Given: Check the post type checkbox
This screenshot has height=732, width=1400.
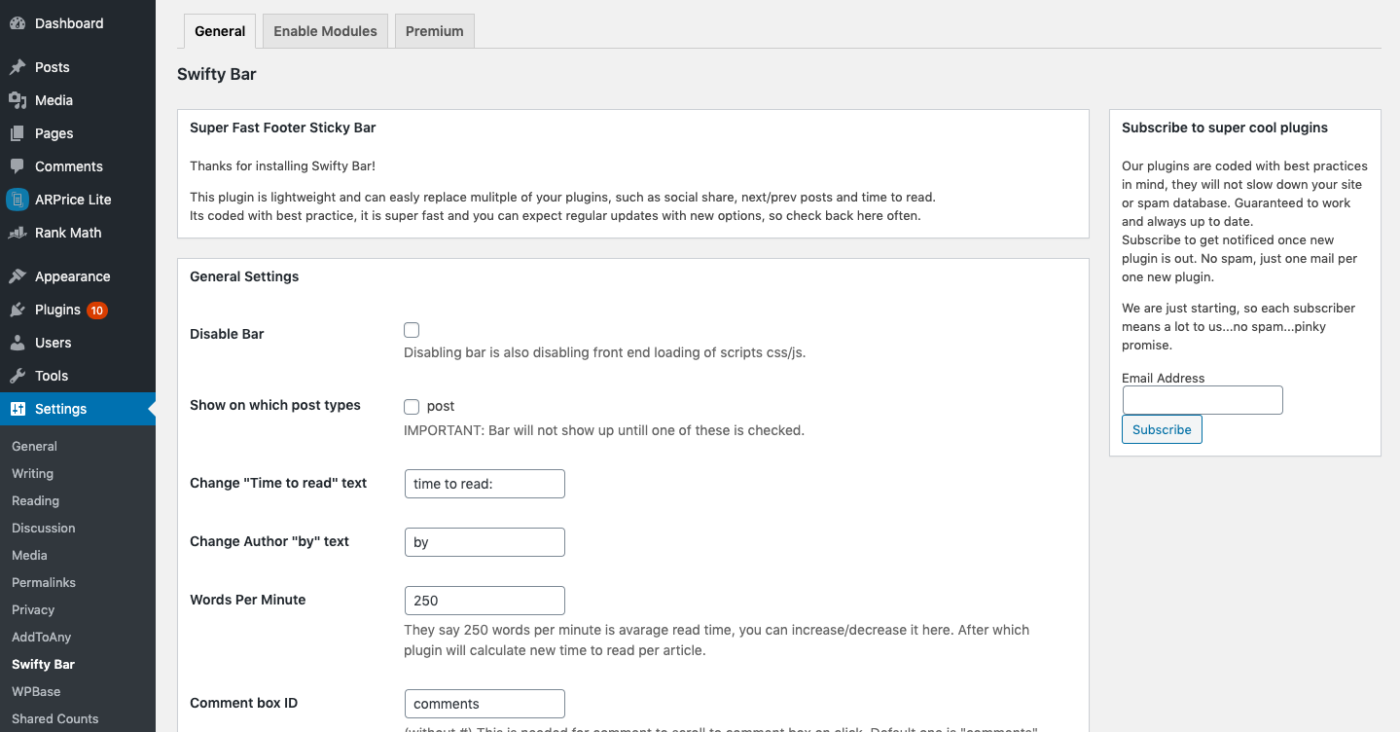Looking at the screenshot, I should tap(411, 406).
